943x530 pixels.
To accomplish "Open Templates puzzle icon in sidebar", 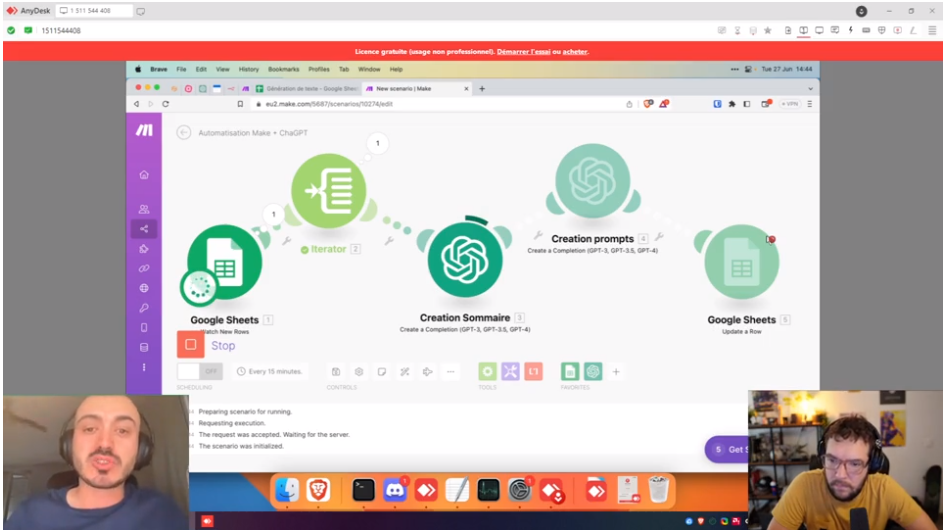I will pos(144,249).
